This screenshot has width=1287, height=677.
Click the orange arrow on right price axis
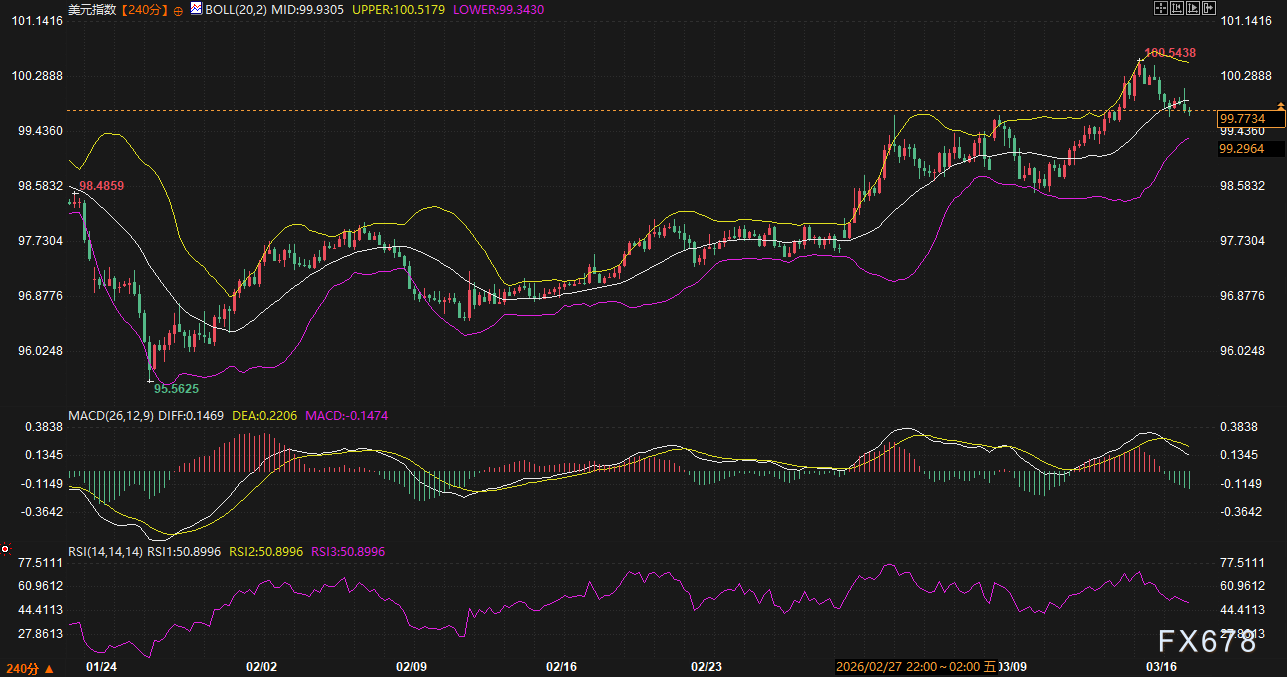click(1280, 106)
